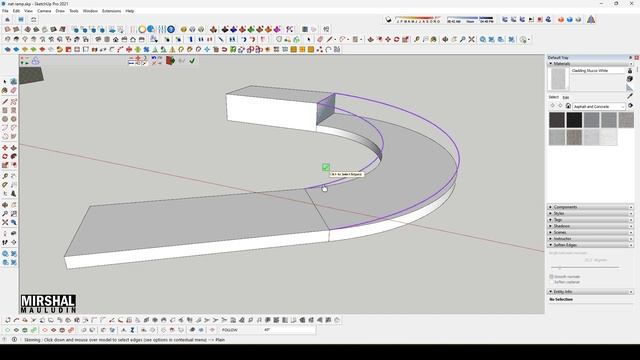640x360 pixels.
Task: Open the Camera menu
Action: point(44,11)
